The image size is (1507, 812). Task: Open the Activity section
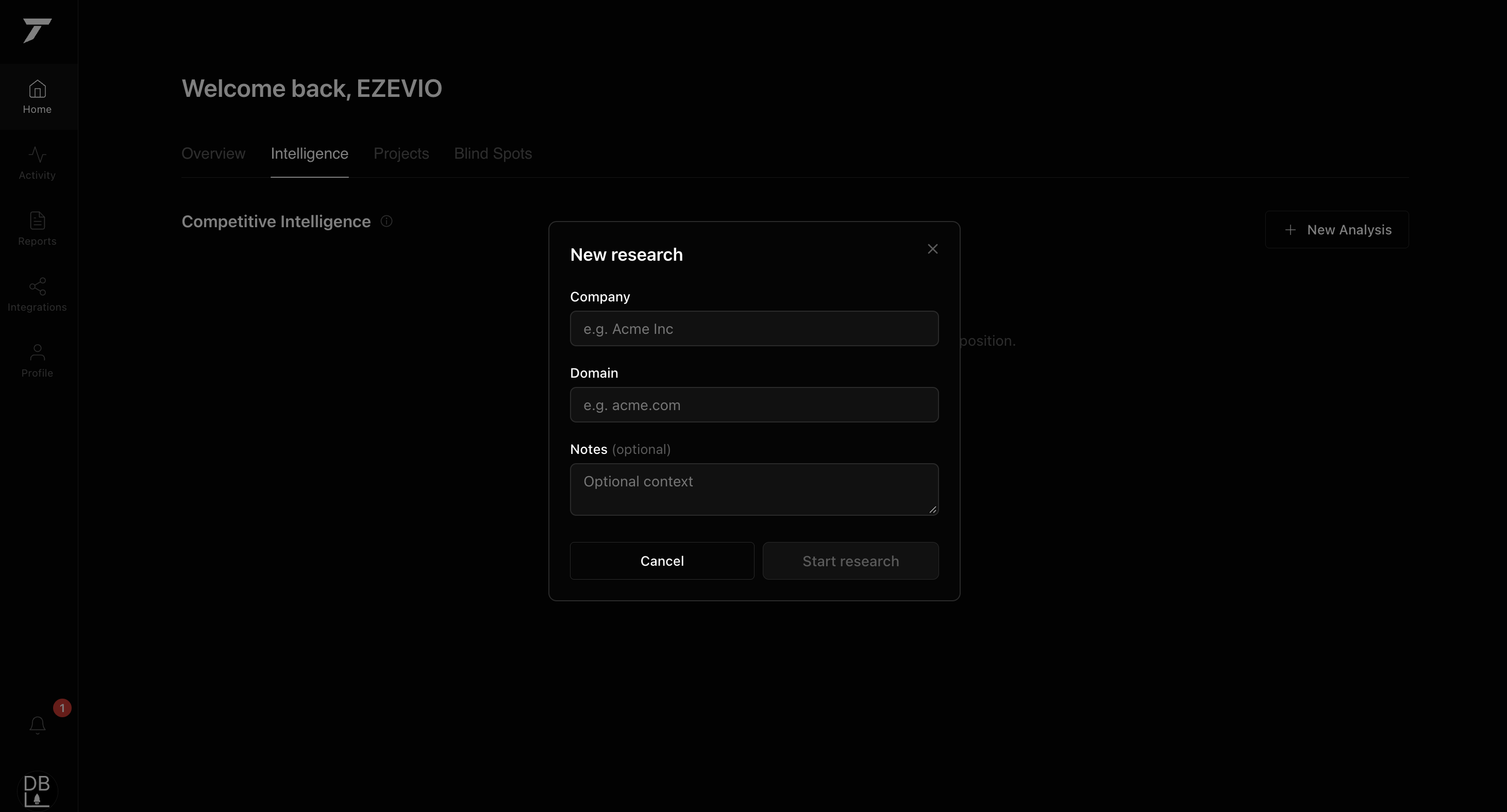(x=38, y=163)
